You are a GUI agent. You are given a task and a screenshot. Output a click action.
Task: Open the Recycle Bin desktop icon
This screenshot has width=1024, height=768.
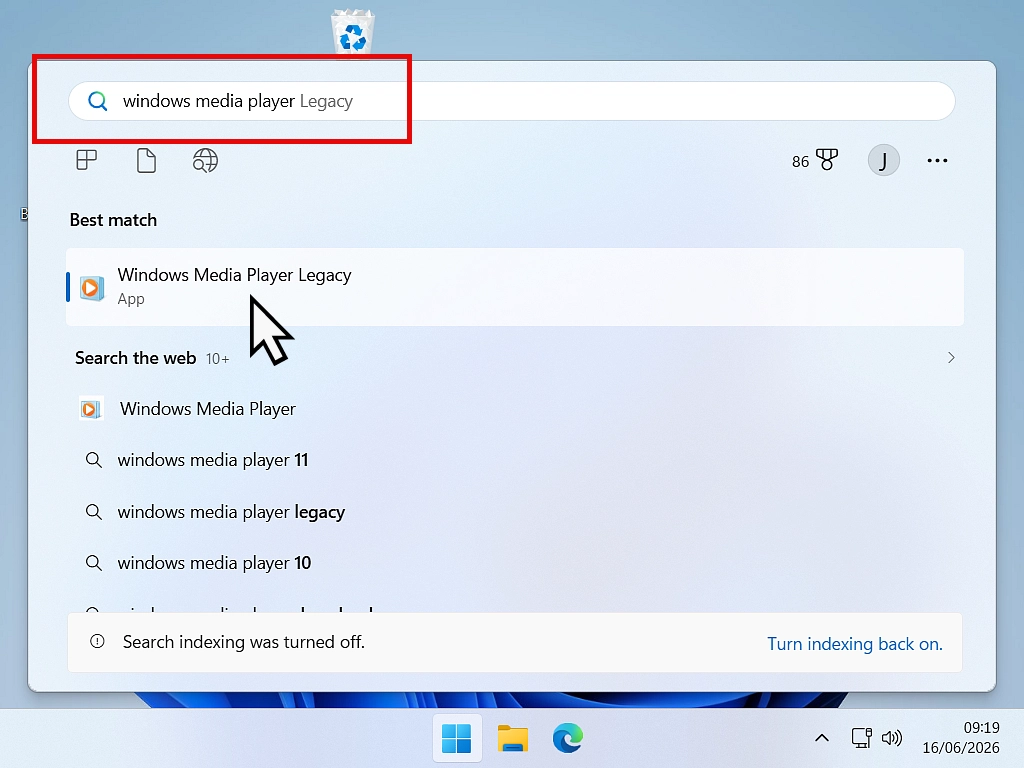pos(353,33)
